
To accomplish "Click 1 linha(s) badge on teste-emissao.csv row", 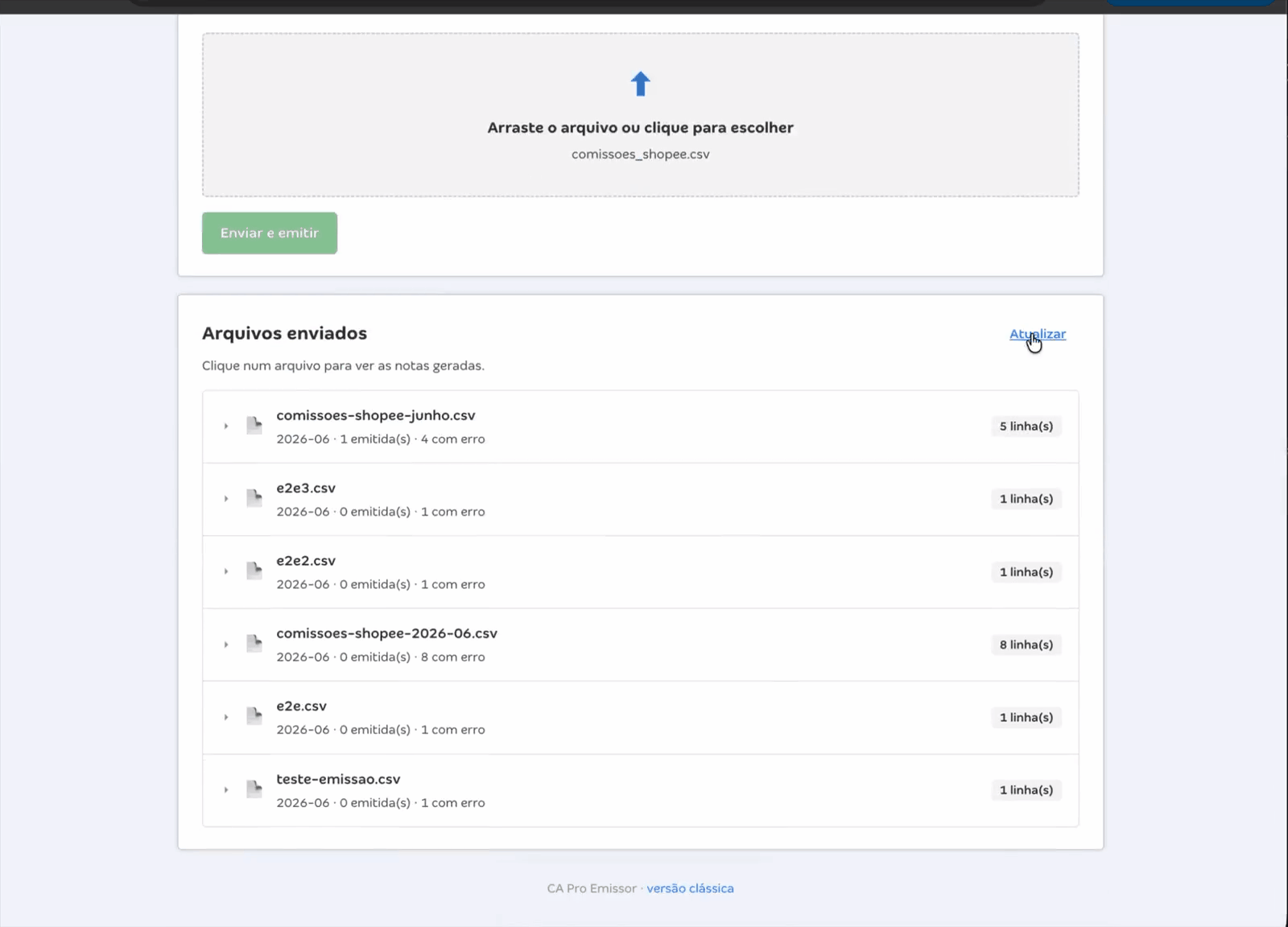I will 1026,790.
